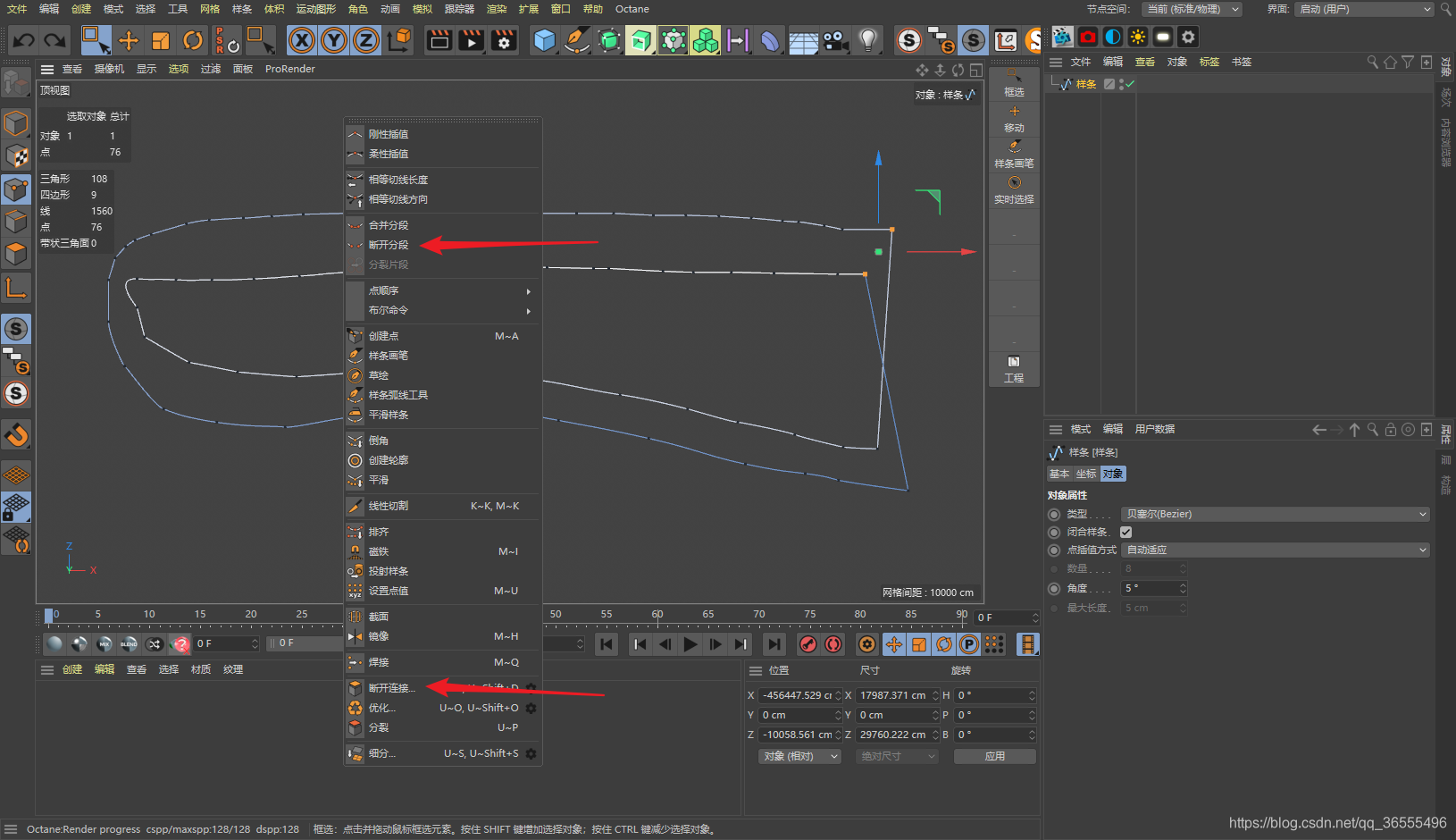Click the red Record Active Objects button
1456x840 pixels.
coord(808,644)
